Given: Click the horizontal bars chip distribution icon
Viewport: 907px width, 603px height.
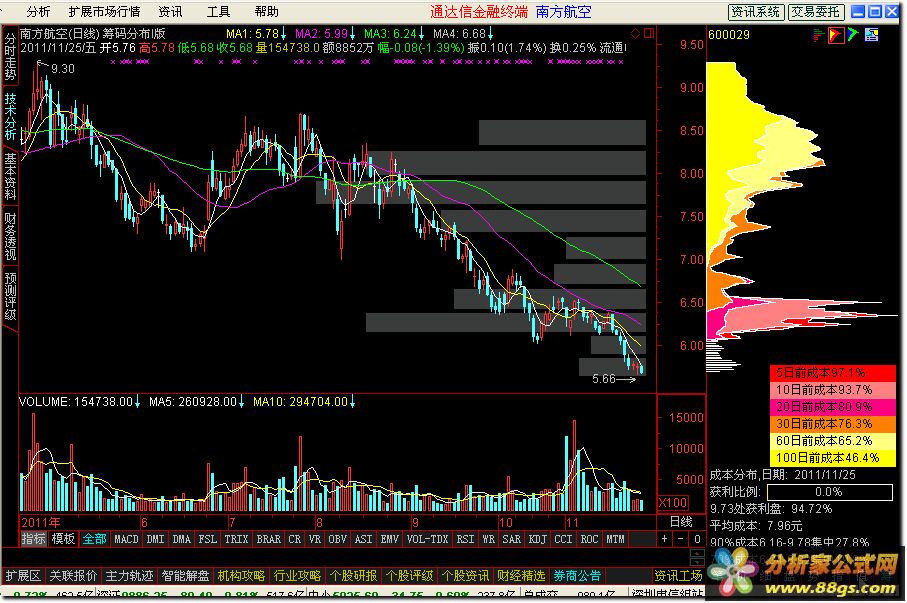Looking at the screenshot, I should coord(818,35).
